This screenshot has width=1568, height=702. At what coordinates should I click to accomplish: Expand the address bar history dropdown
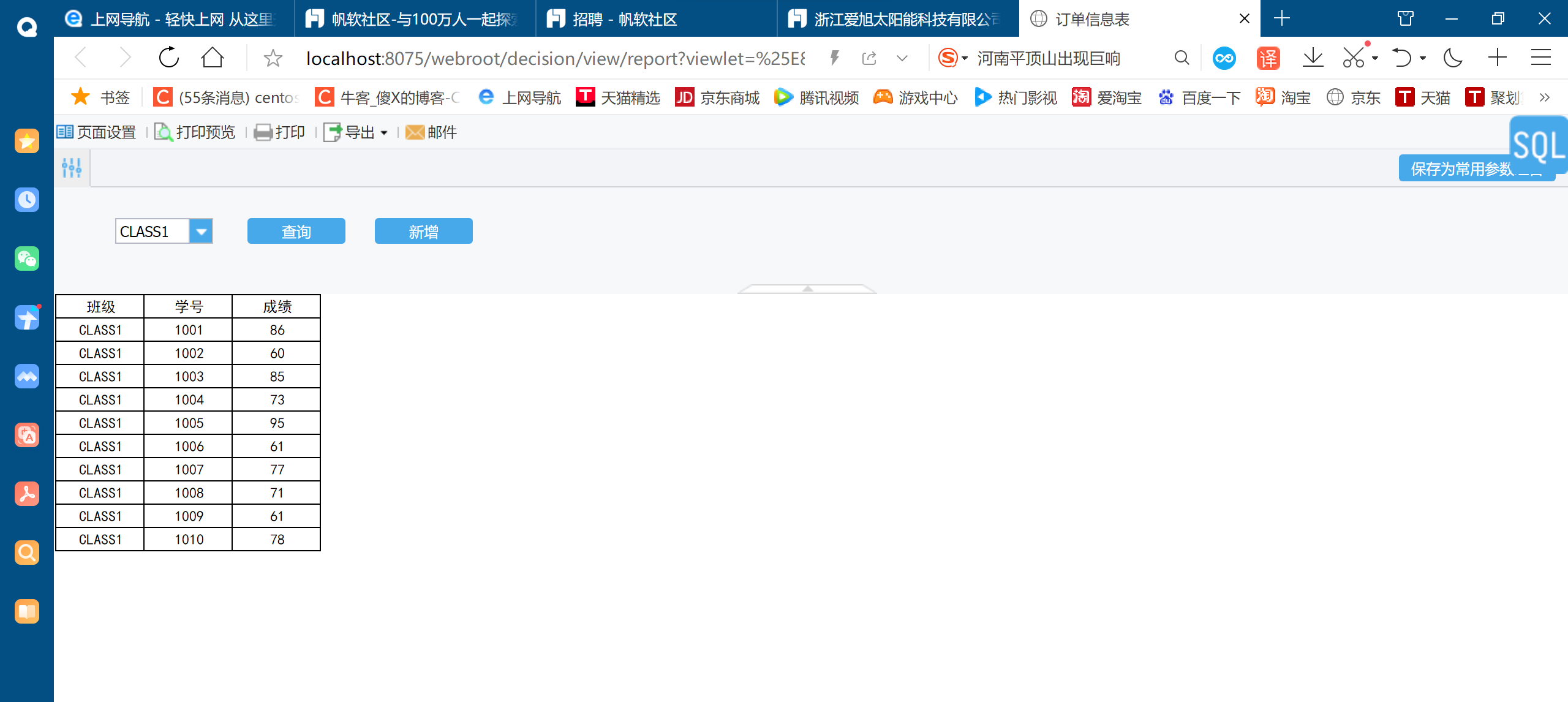click(902, 59)
